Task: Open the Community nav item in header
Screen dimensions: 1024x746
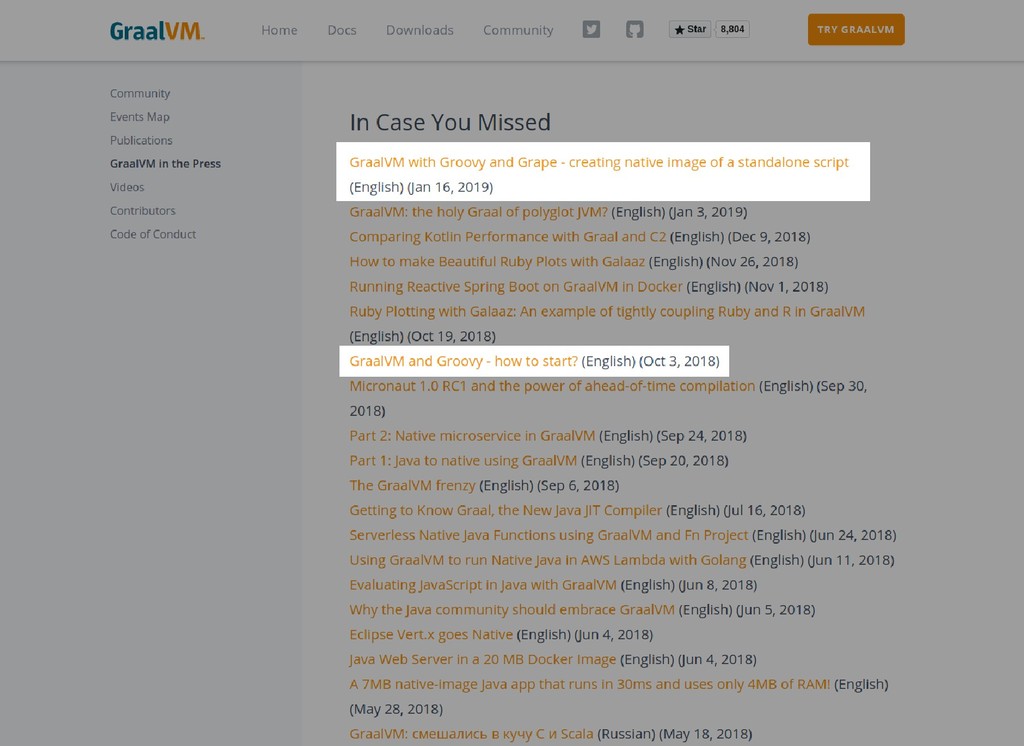Action: 518,30
